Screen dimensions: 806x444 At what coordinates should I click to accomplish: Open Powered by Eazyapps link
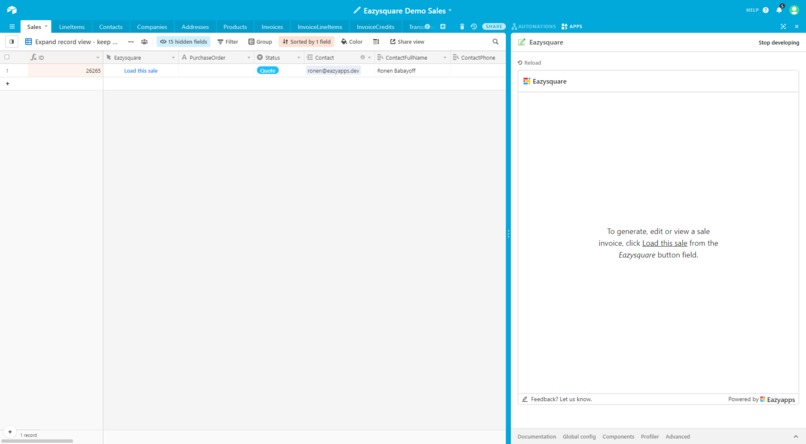pyautogui.click(x=761, y=399)
